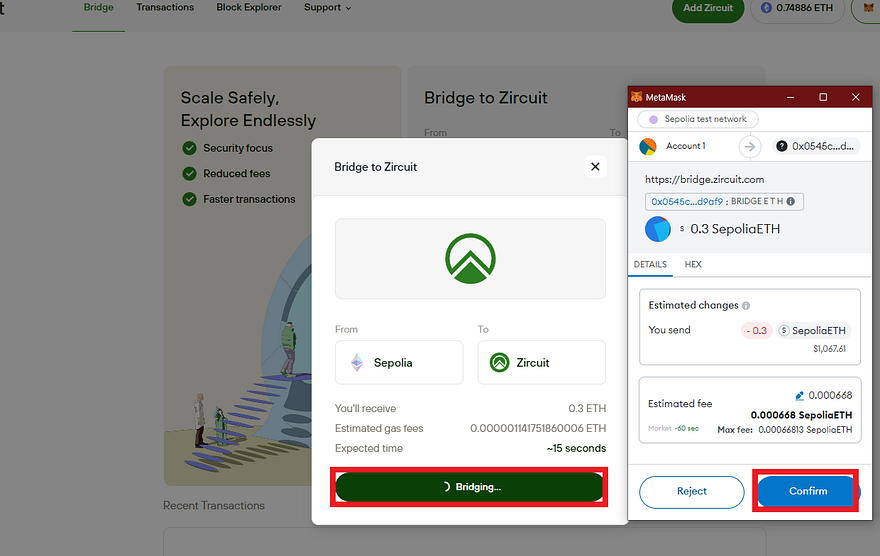Click the Market ~60 sec label
This screenshot has width=880, height=556.
point(673,428)
